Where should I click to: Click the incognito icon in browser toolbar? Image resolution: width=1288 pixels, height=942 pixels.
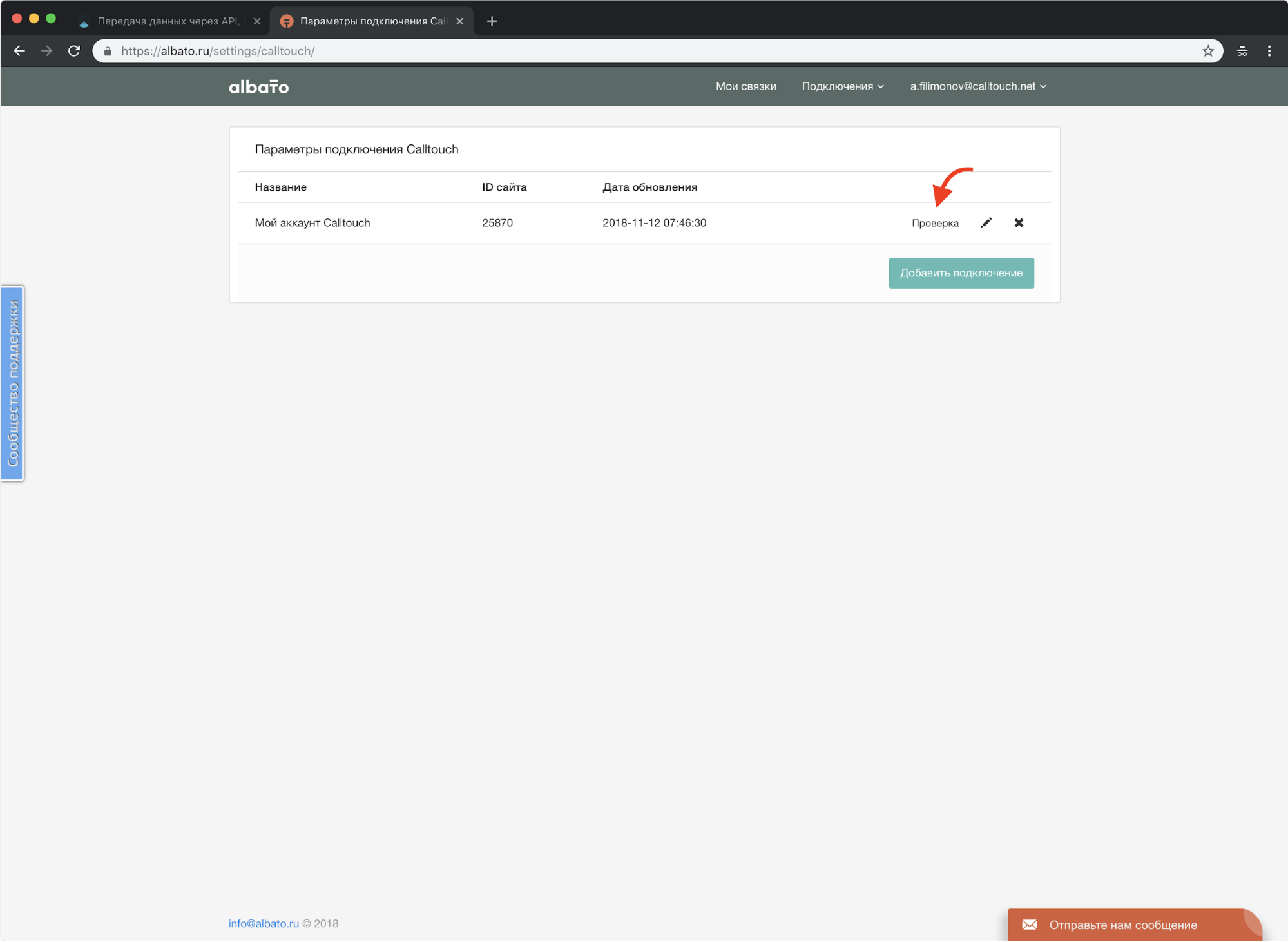(1242, 51)
